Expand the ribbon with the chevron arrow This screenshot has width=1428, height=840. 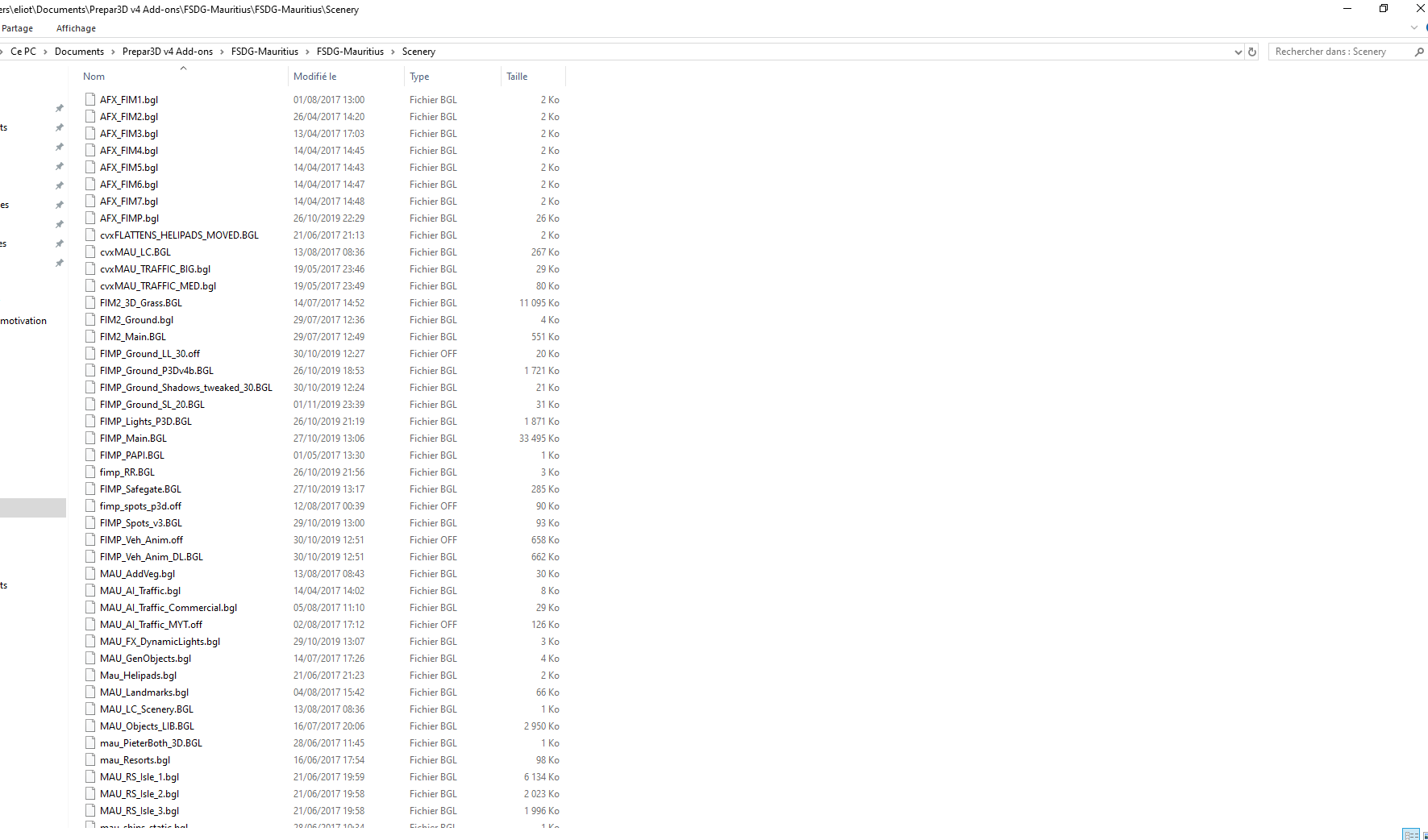click(x=1413, y=28)
